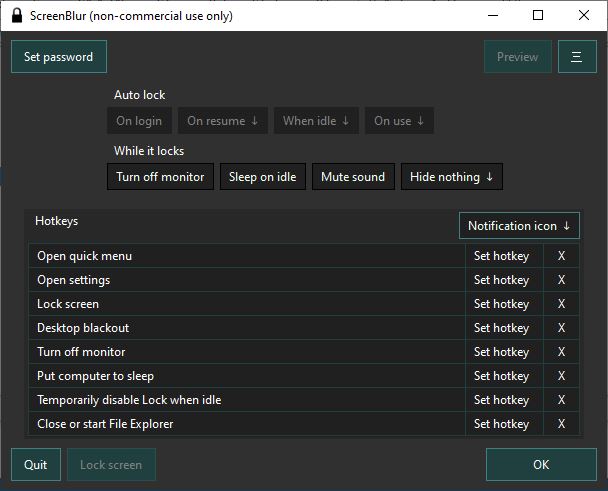Click the lock icon in title bar
Viewport: 608px width, 491px height.
coord(17,16)
